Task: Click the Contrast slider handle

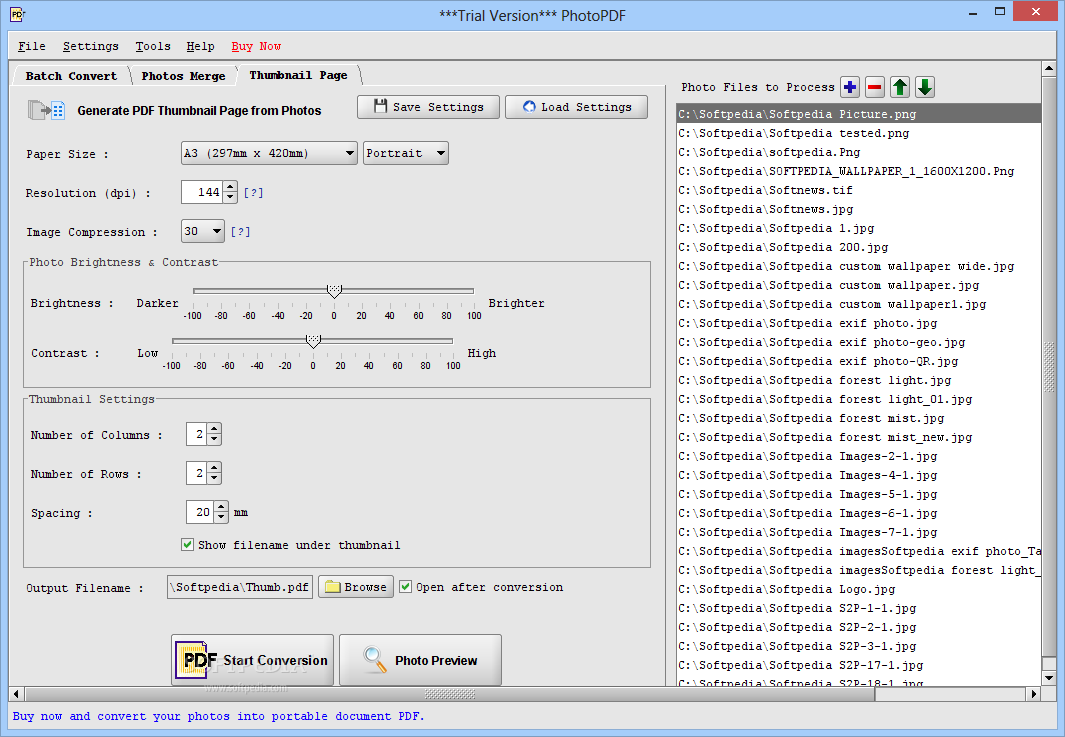Action: [312, 341]
